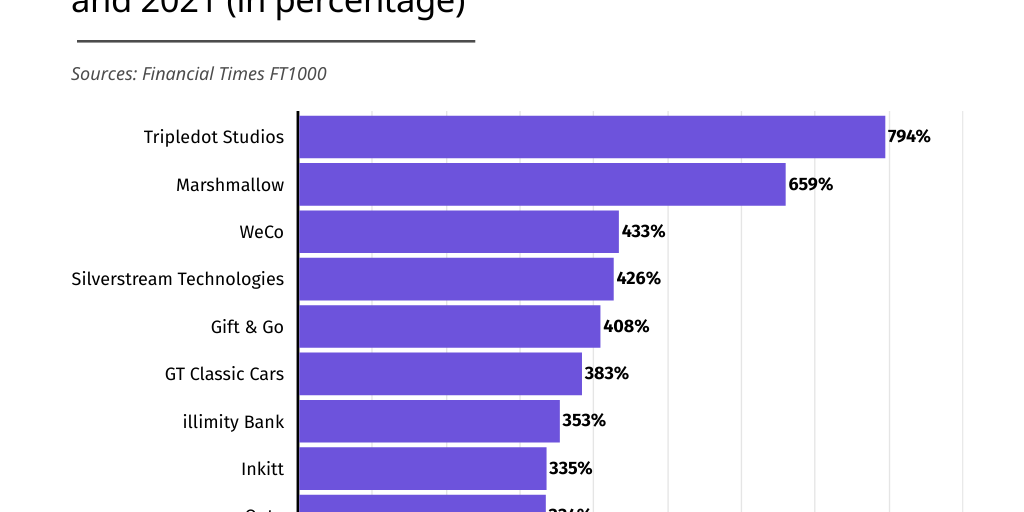
Task: Select the 426% data label
Action: click(638, 279)
